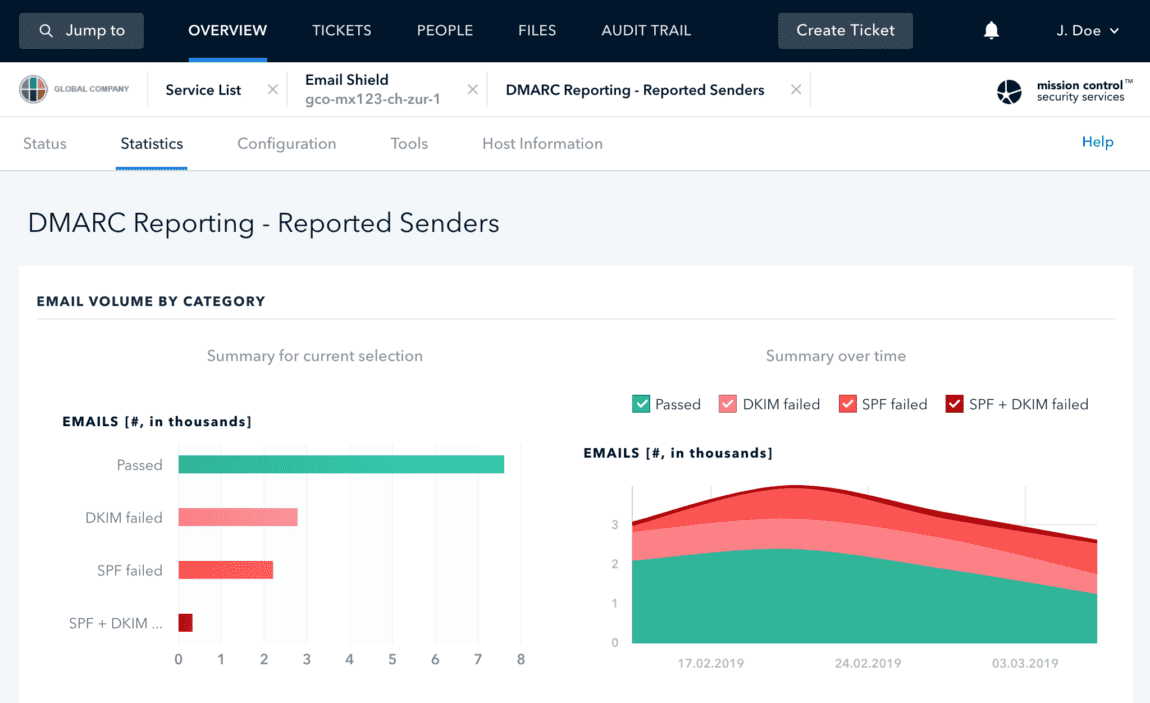Open the Audit Trail section
1150x703 pixels.
[645, 30]
